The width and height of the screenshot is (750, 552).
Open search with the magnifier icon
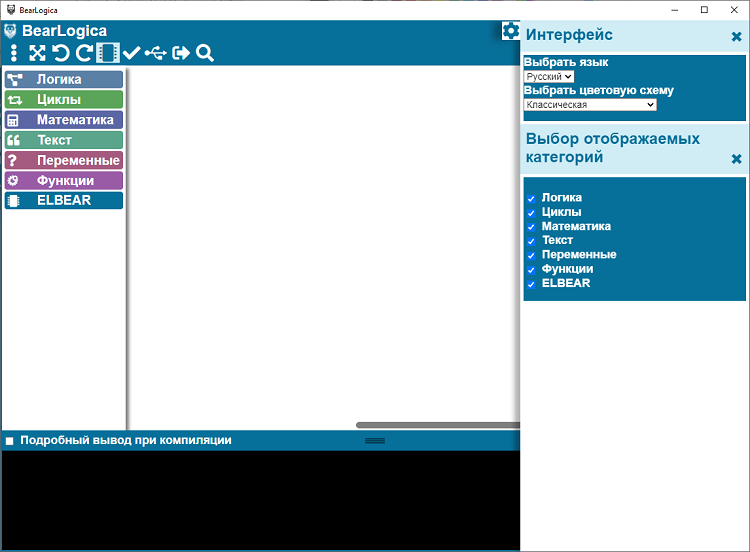point(205,53)
